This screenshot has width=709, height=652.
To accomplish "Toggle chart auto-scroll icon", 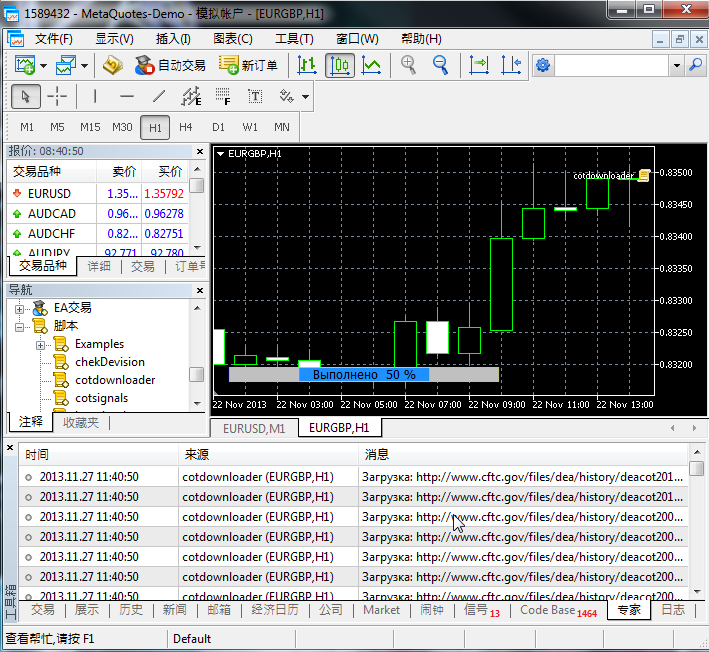I will [479, 65].
